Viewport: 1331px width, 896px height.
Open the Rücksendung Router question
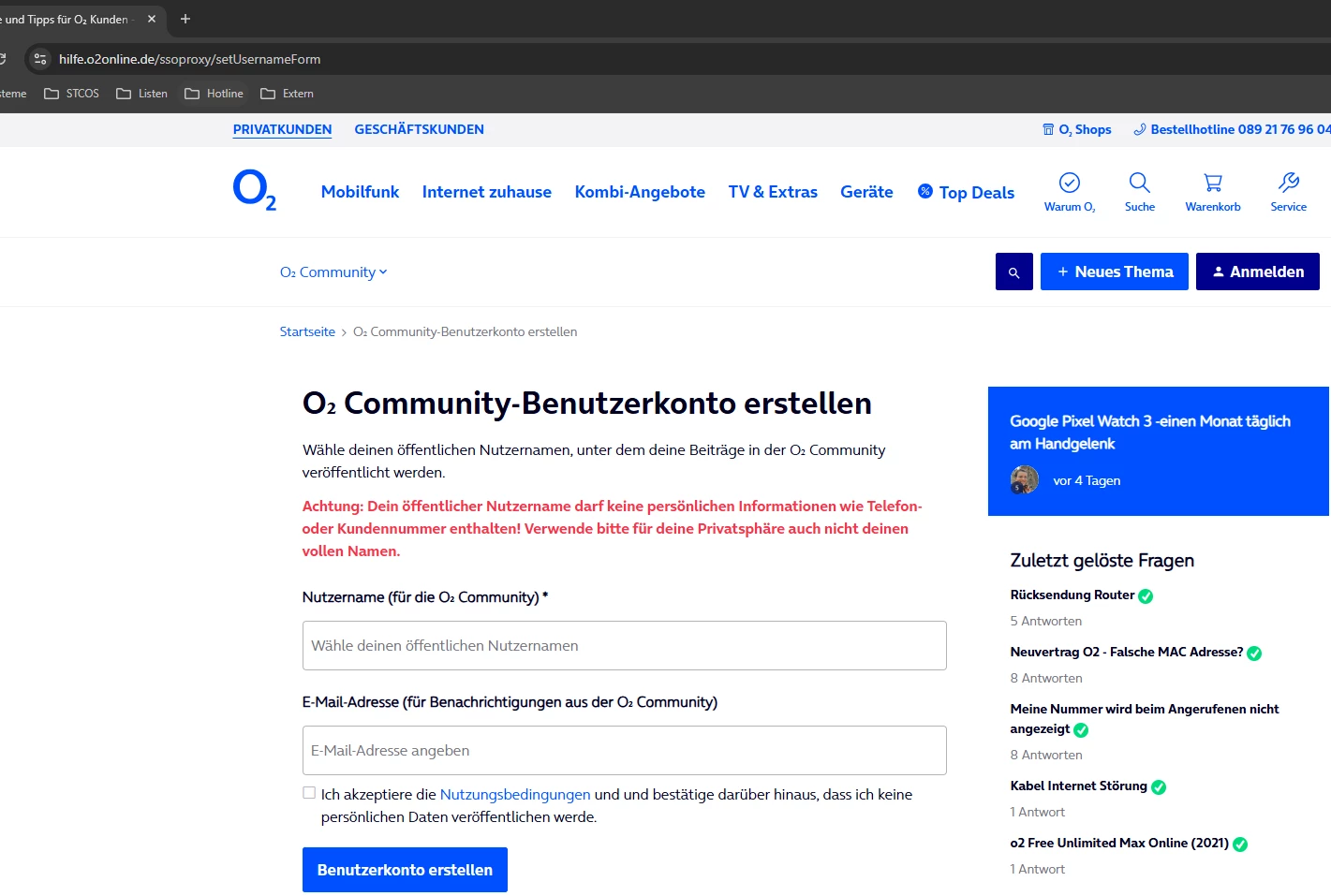pyautogui.click(x=1072, y=595)
